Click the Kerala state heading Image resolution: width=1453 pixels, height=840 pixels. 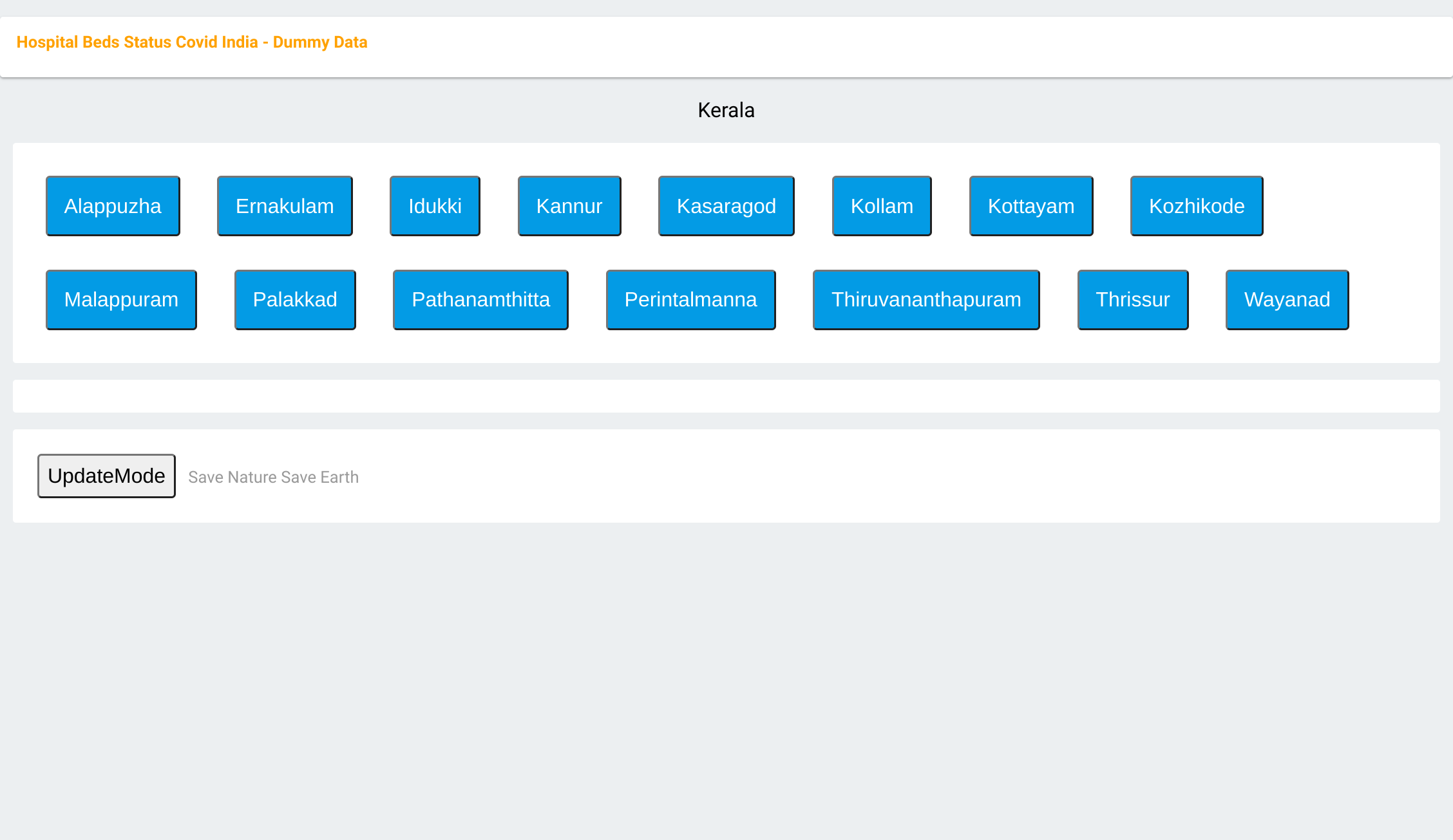click(726, 110)
